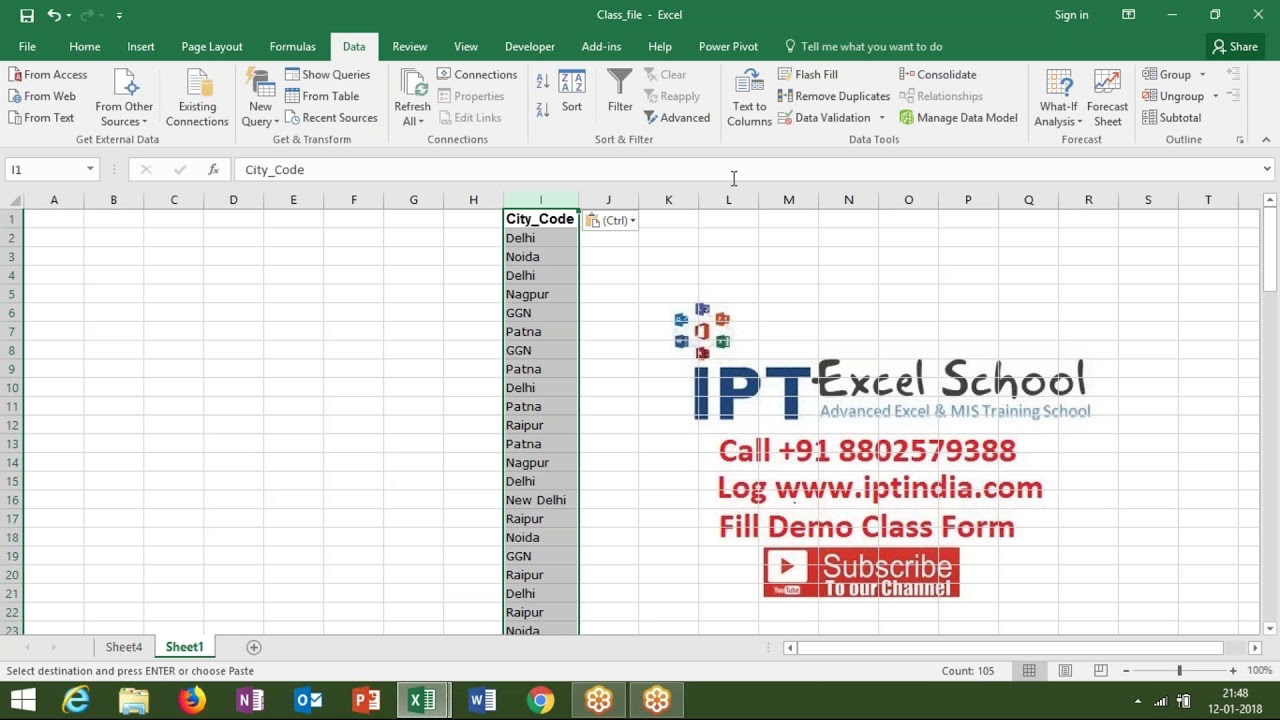Select the cell containing New Delhi
The image size is (1280, 720).
point(540,500)
